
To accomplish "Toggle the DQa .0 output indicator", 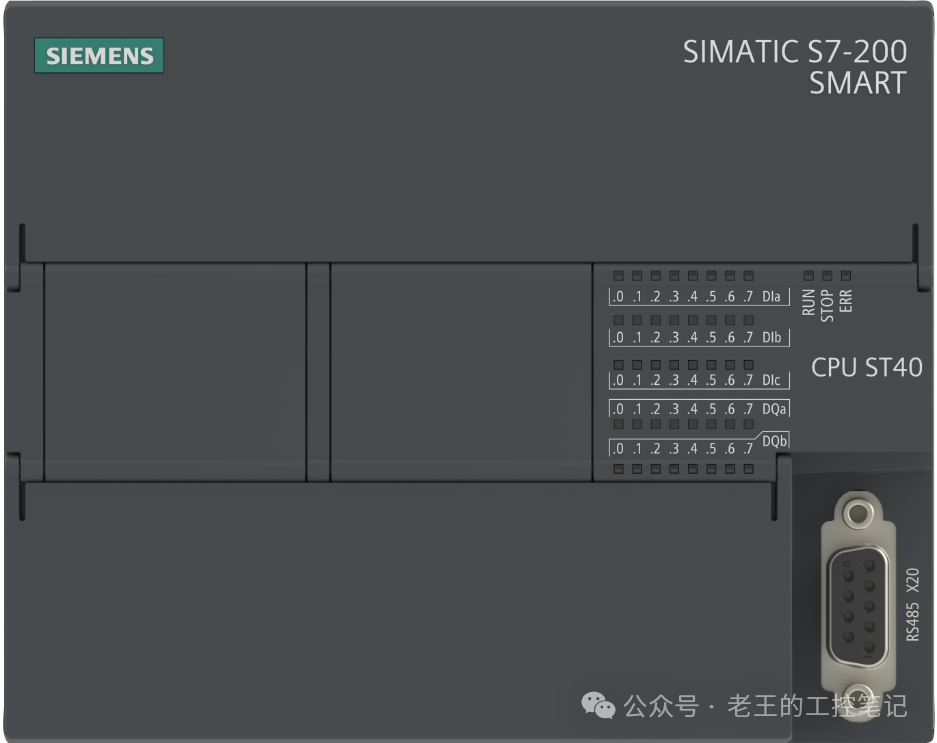I will pyautogui.click(x=618, y=423).
